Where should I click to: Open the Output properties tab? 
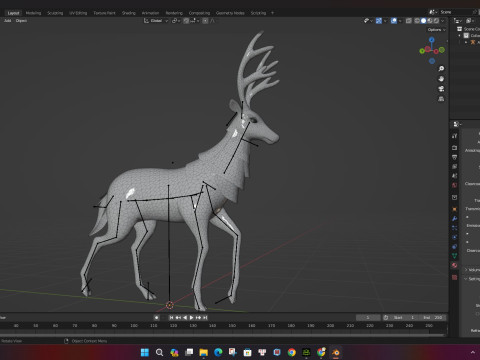coord(454,157)
